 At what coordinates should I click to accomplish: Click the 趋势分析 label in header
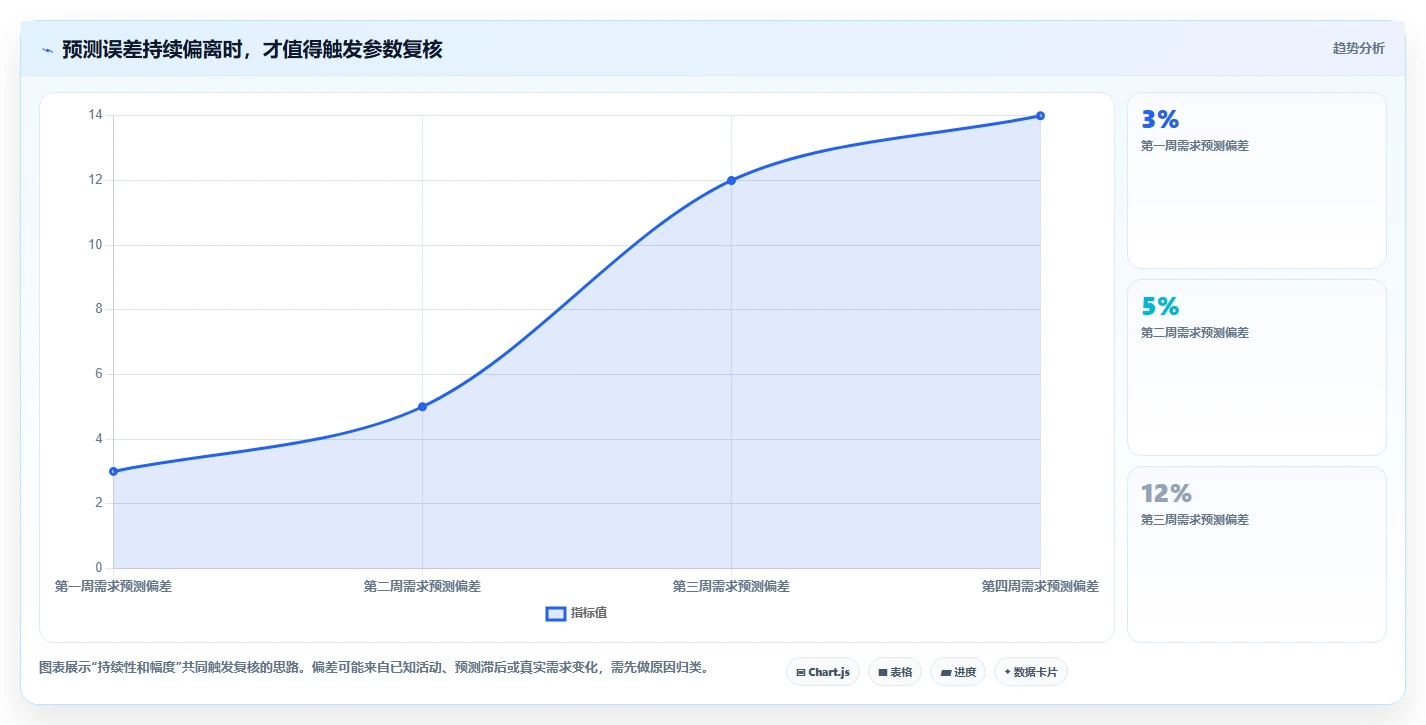[1358, 48]
